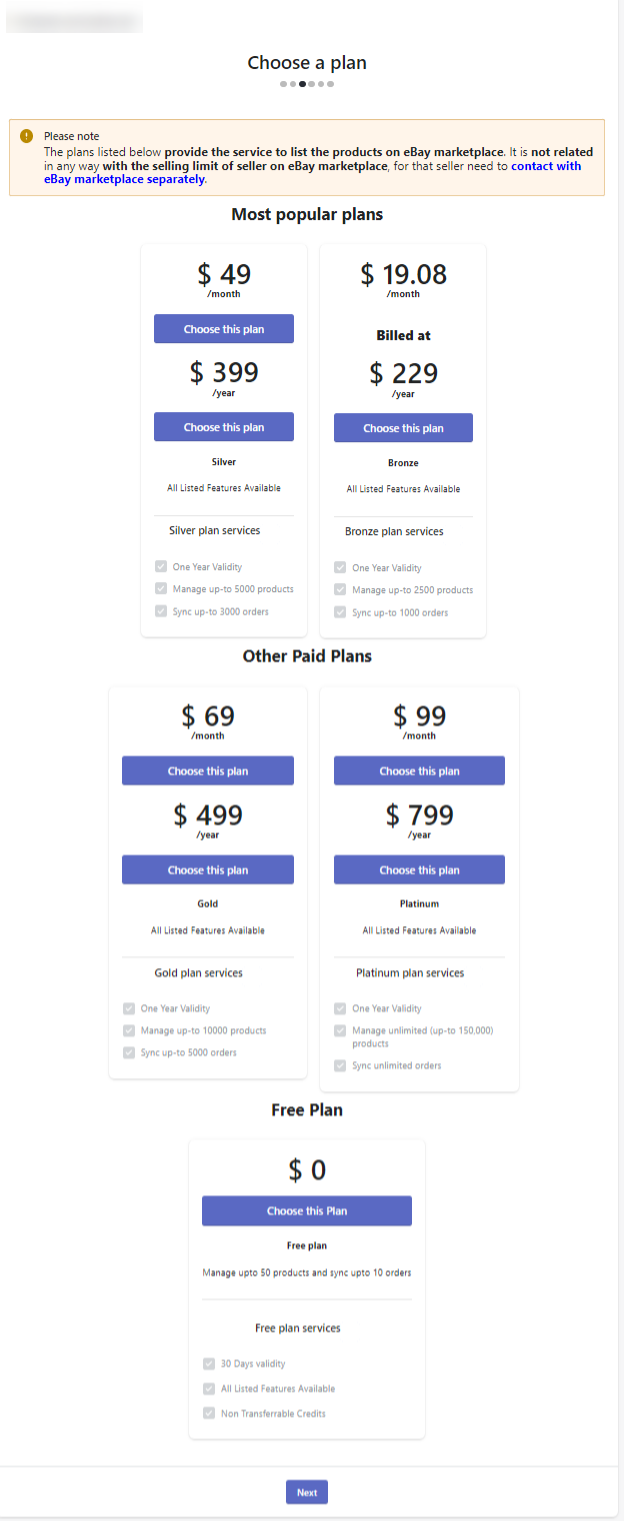
Task: Toggle Non Transferrable Credits checkbox
Action: click(208, 1413)
